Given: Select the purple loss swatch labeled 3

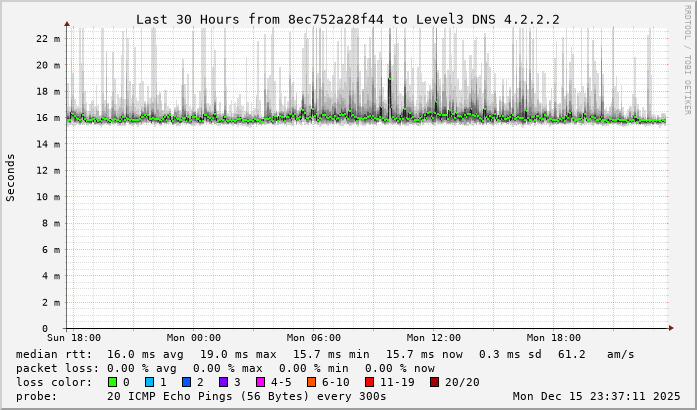Looking at the screenshot, I should (x=224, y=382).
